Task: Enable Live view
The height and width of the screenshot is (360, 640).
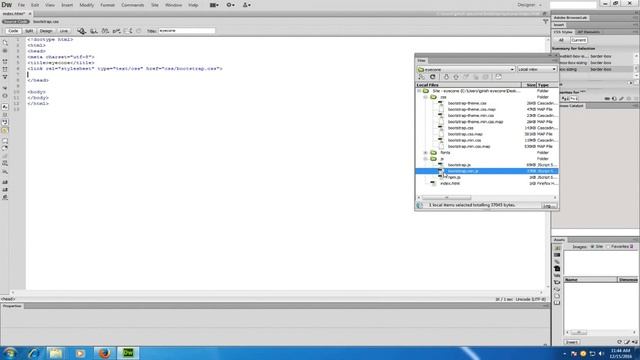Action: coord(64,31)
